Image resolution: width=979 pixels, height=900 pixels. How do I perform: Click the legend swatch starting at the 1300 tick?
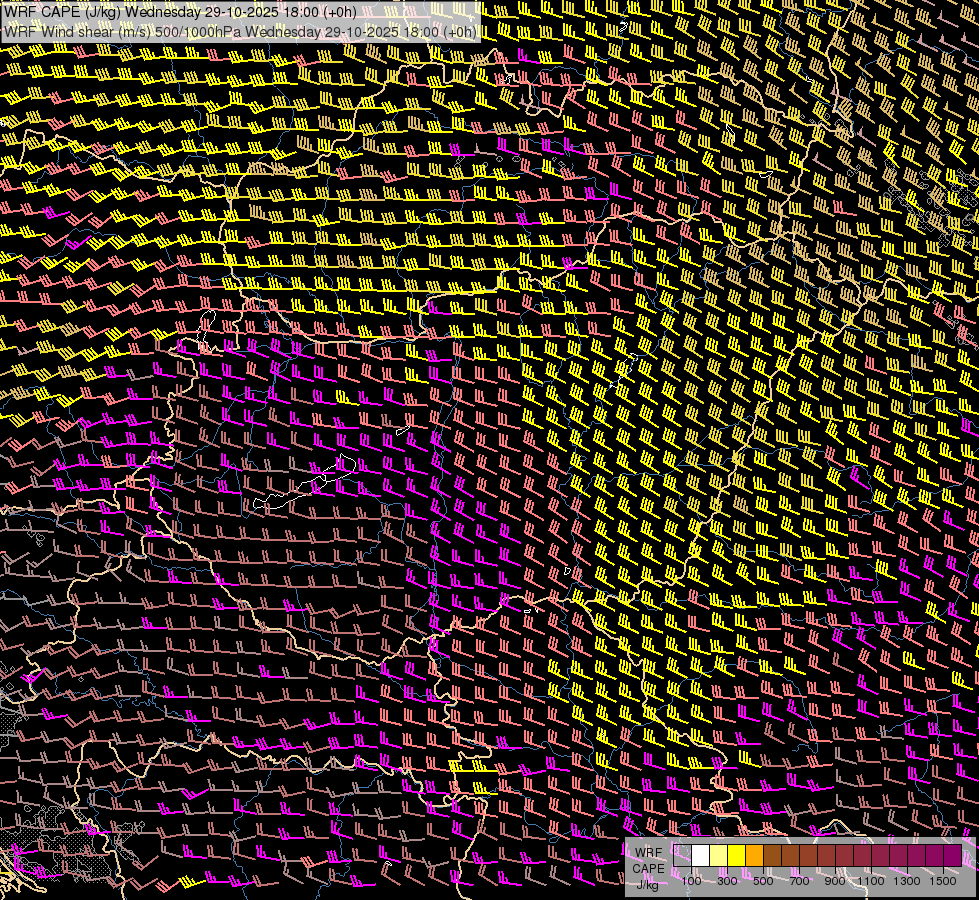[917, 856]
